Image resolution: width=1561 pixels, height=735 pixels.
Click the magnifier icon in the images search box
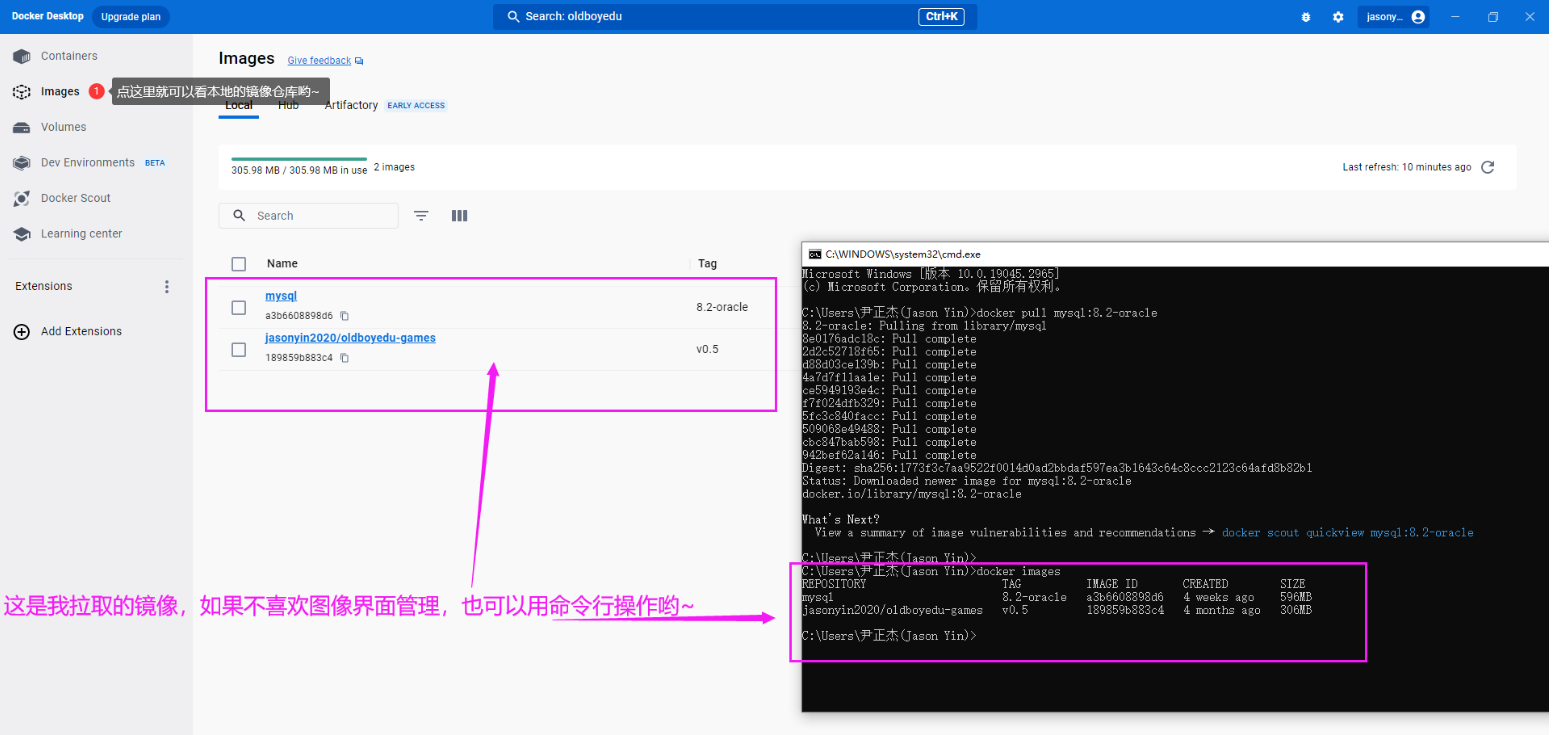[239, 216]
